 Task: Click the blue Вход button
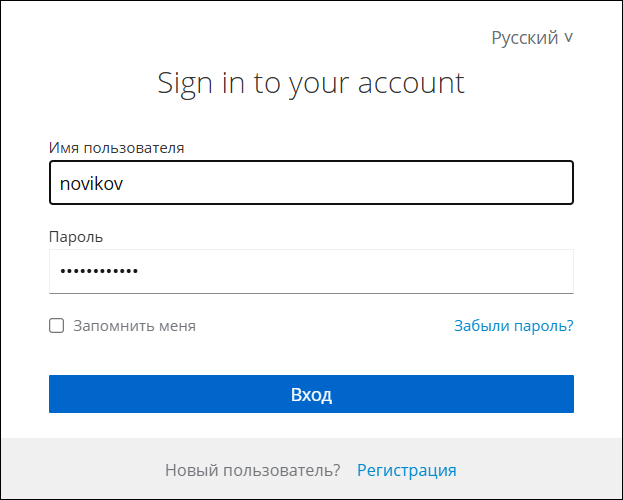(311, 394)
